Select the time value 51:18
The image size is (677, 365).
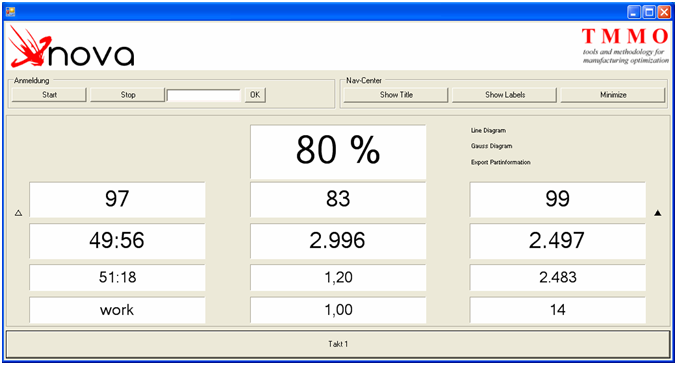click(x=117, y=277)
